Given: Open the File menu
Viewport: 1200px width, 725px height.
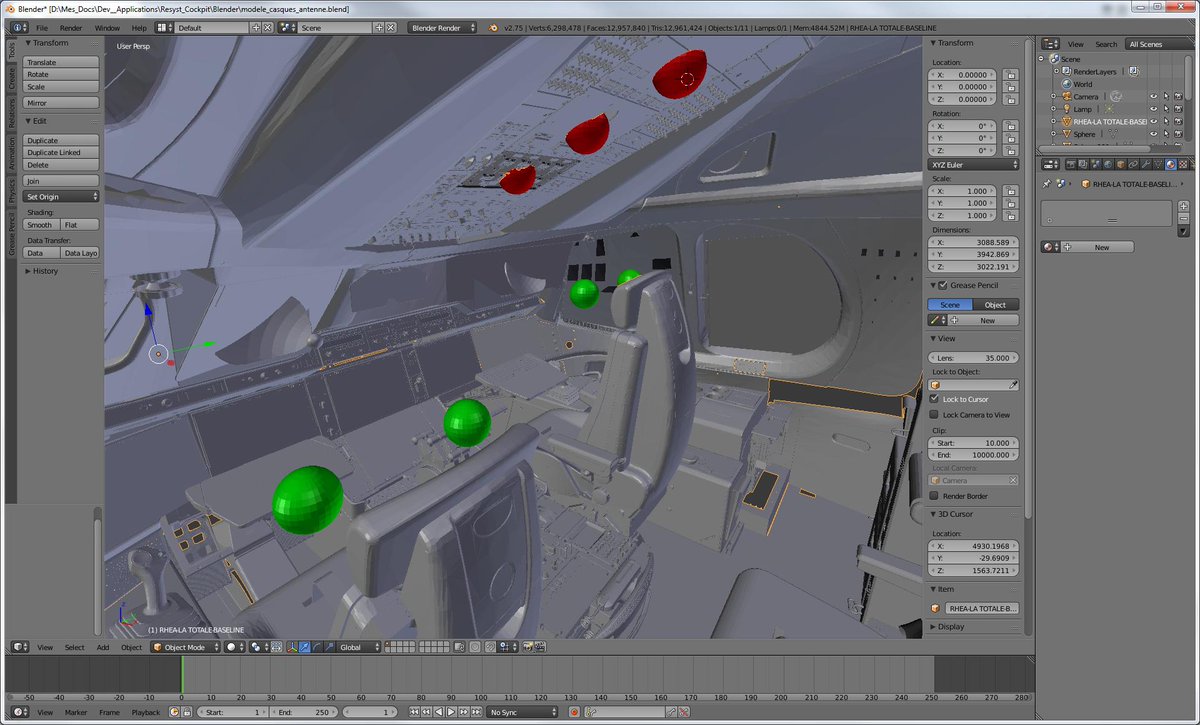Looking at the screenshot, I should [42, 28].
